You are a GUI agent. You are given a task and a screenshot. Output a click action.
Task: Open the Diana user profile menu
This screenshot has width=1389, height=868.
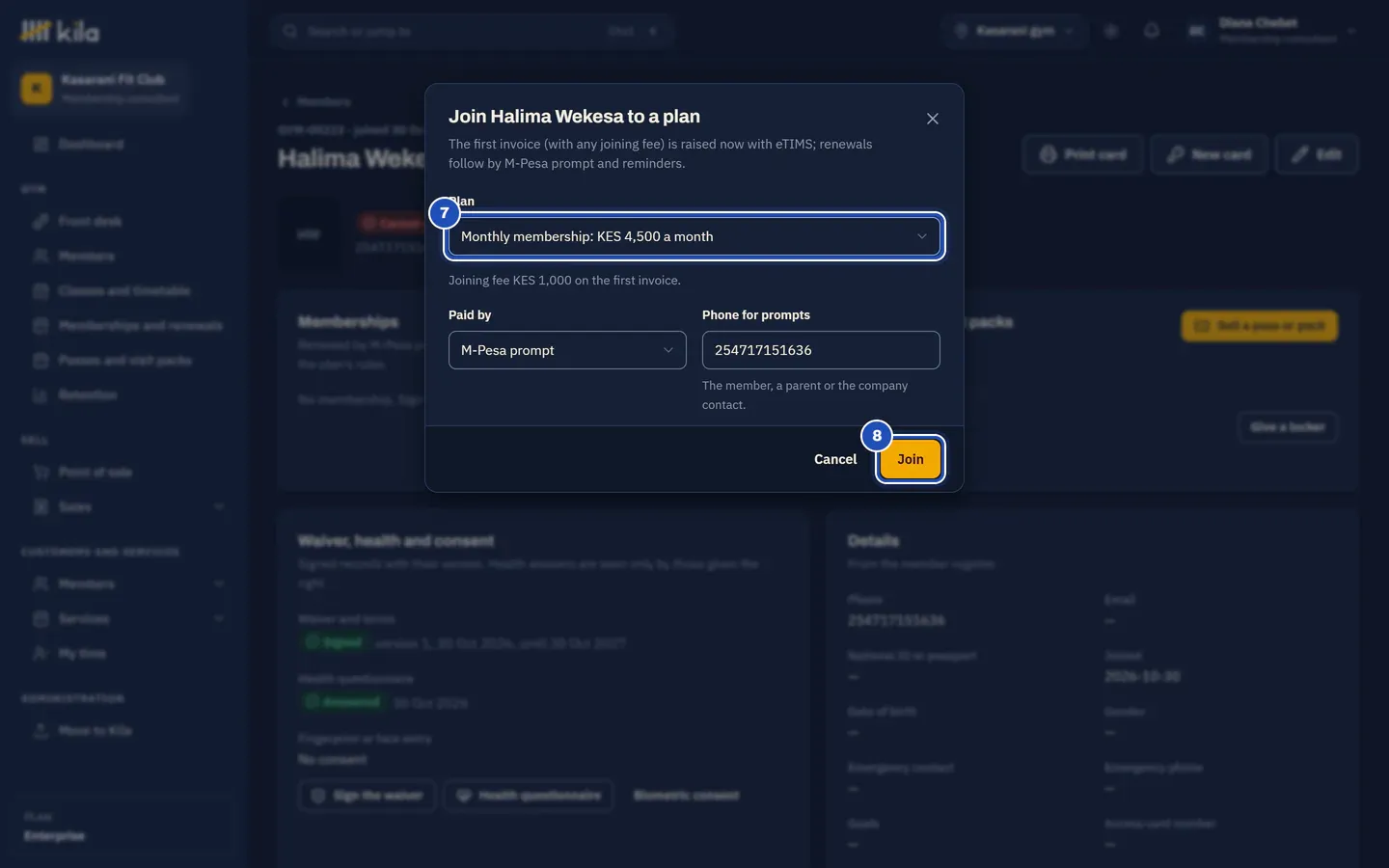tap(1271, 31)
